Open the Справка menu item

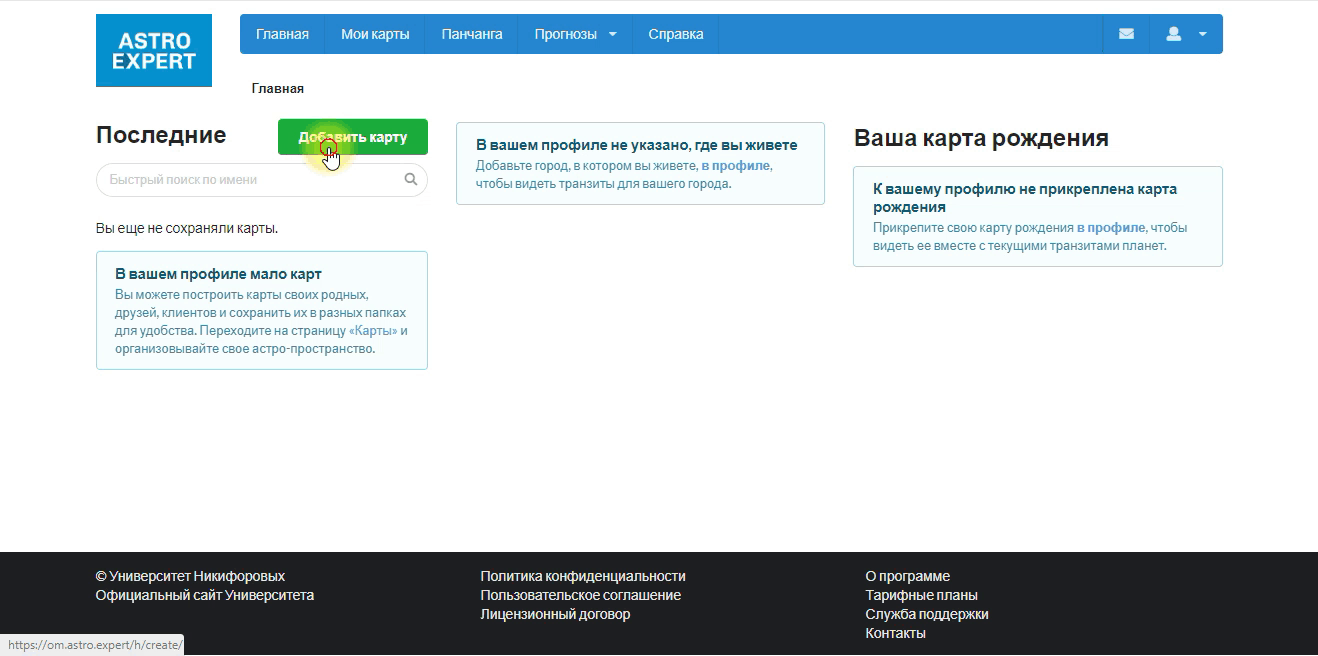click(676, 34)
